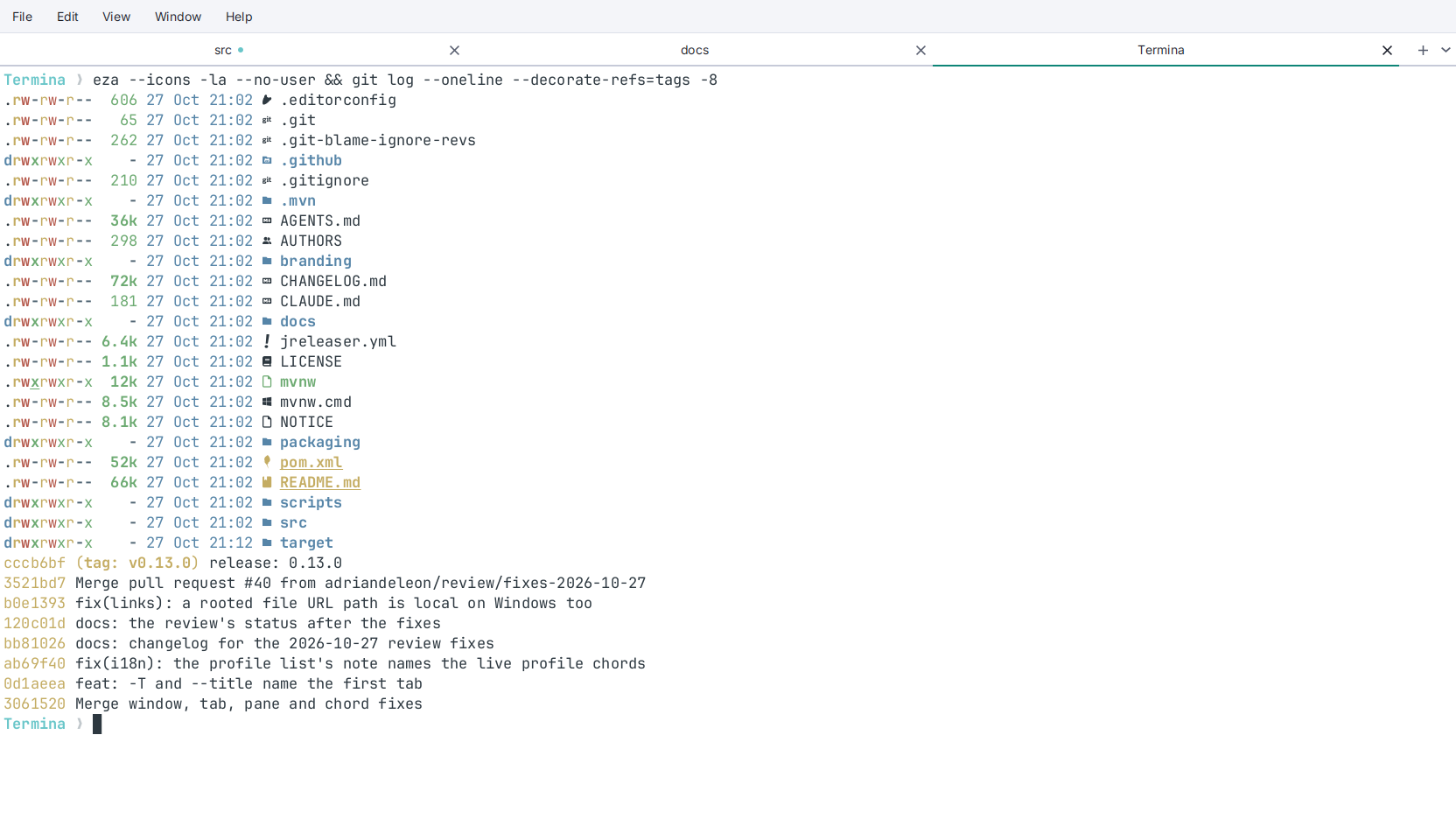Screen dimensions: 1456x819
Task: Click the folder icon beside packaging
Action: pyautogui.click(x=267, y=442)
